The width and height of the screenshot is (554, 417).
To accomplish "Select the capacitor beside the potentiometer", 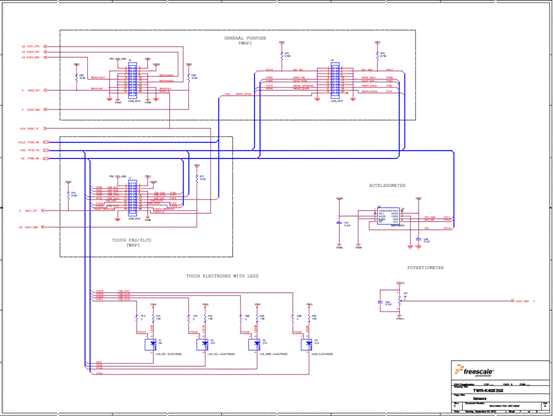I will (380, 303).
